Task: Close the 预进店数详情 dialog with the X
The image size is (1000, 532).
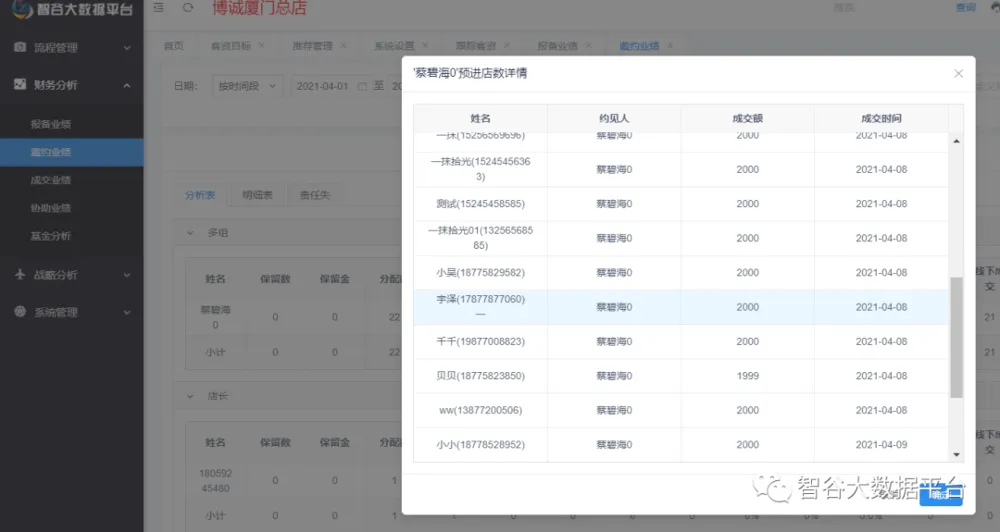Action: (x=958, y=74)
